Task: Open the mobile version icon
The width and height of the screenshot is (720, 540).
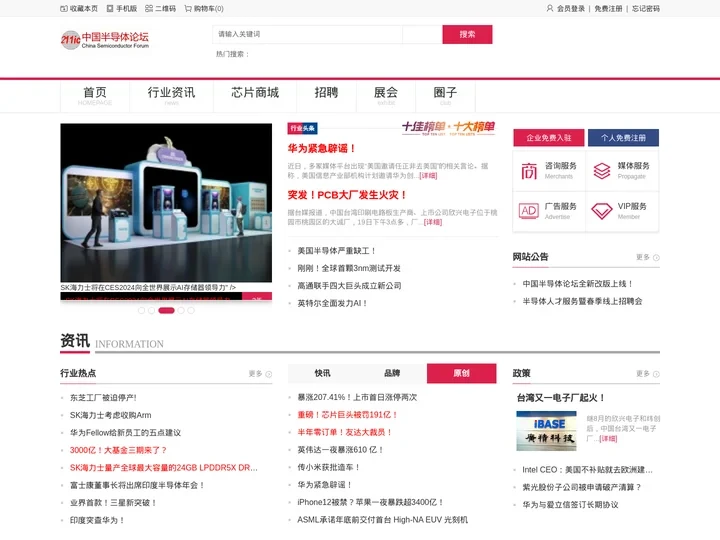Action: tap(110, 9)
